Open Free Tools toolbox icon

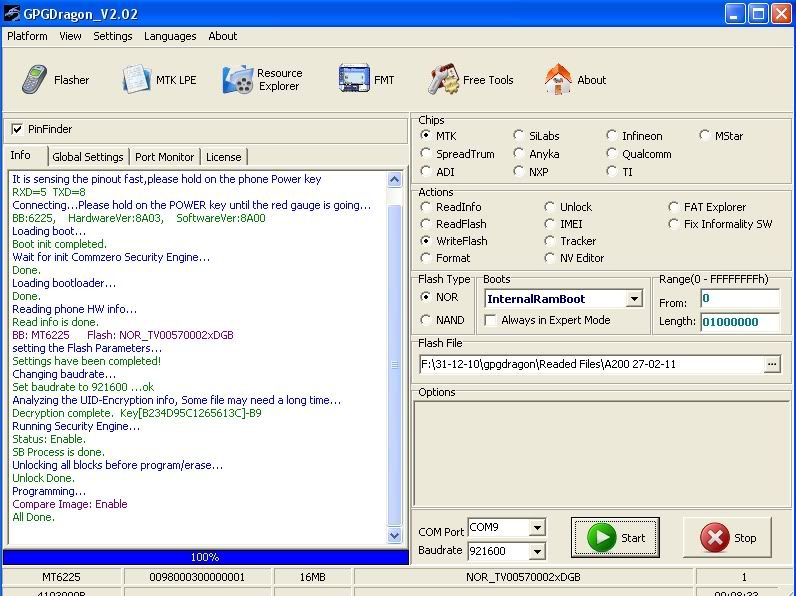click(443, 79)
